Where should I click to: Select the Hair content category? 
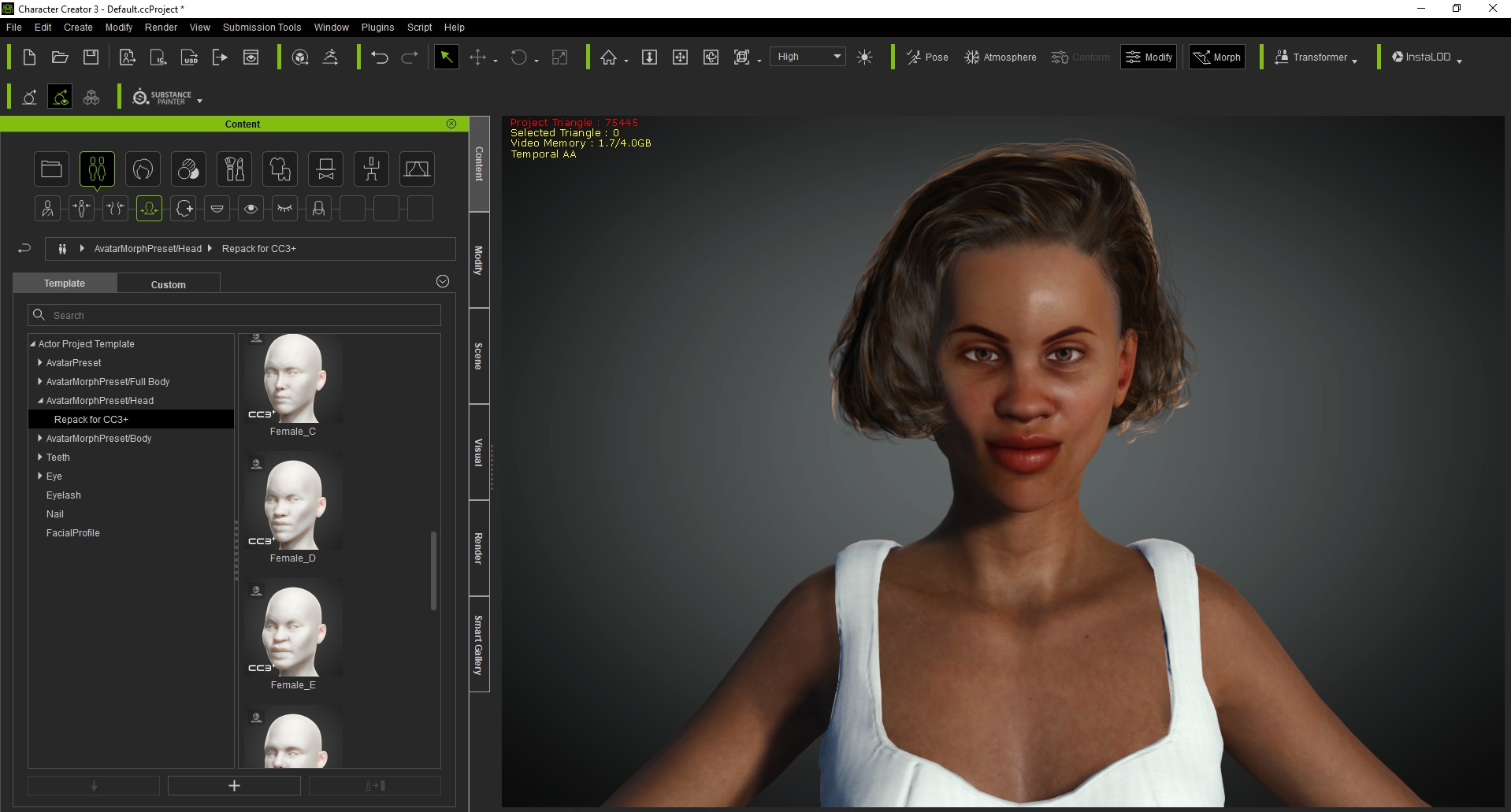[x=143, y=169]
